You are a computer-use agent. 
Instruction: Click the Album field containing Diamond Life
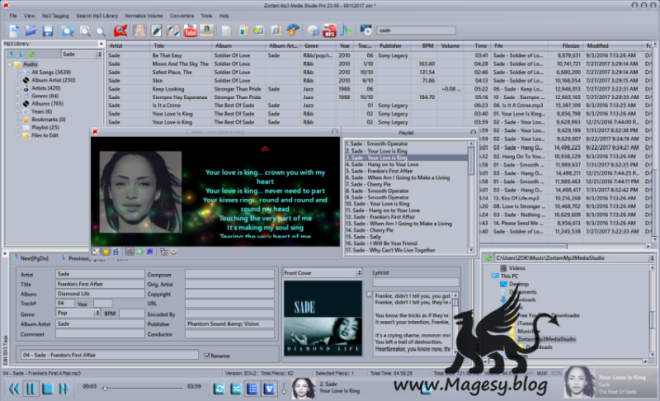coord(100,294)
